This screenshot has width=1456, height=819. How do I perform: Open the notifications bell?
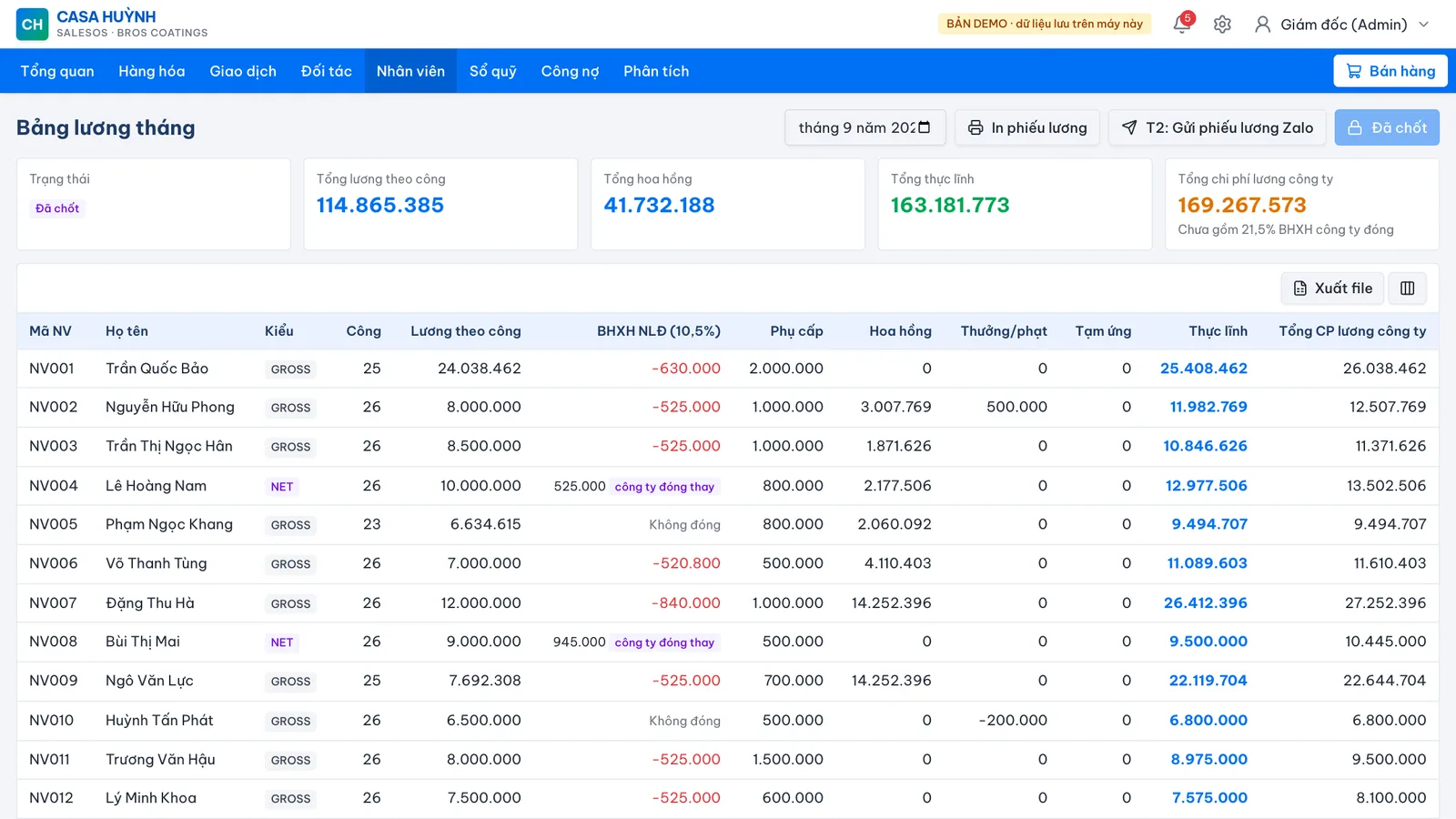point(1182,24)
